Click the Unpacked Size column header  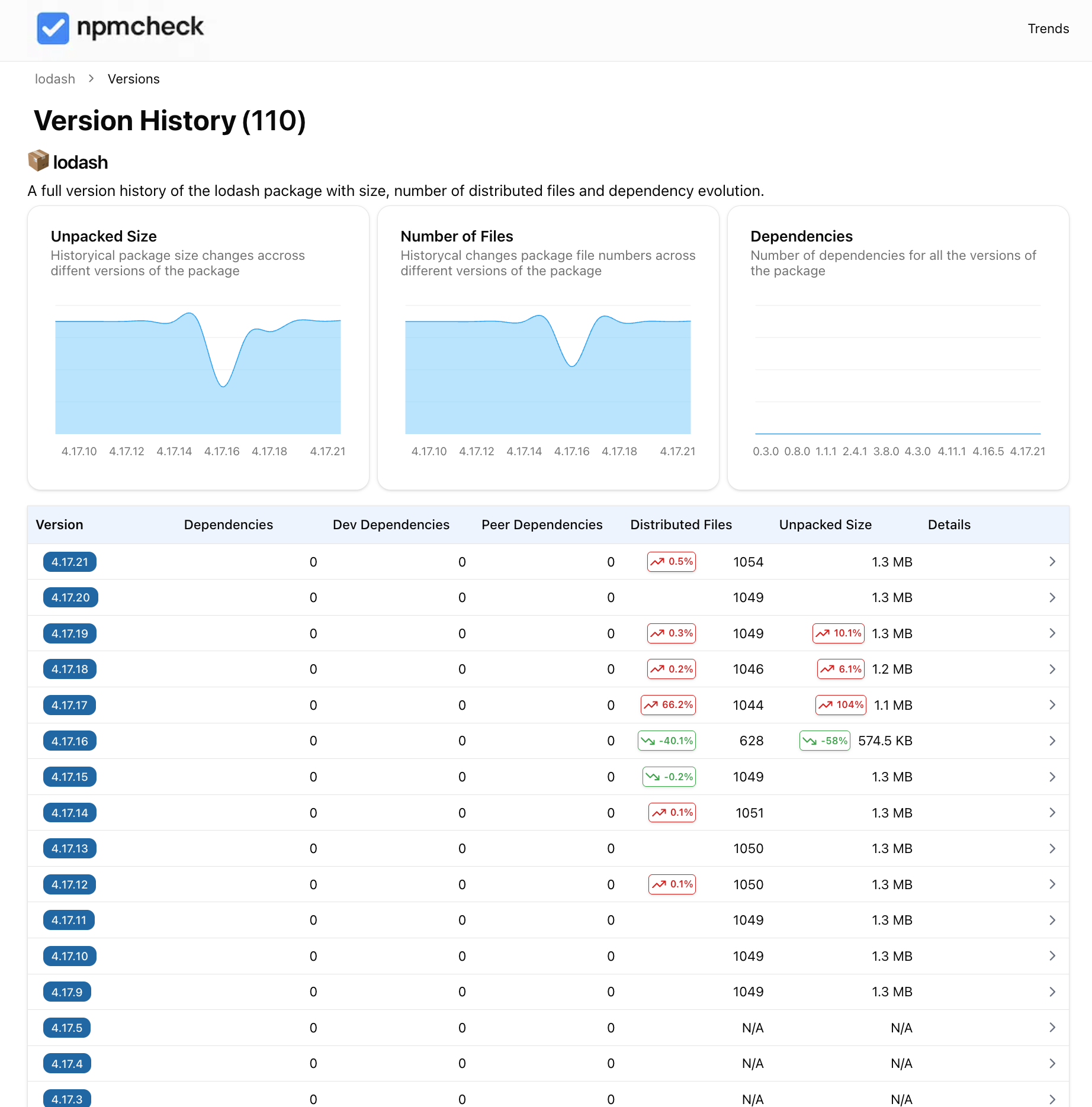click(x=825, y=524)
